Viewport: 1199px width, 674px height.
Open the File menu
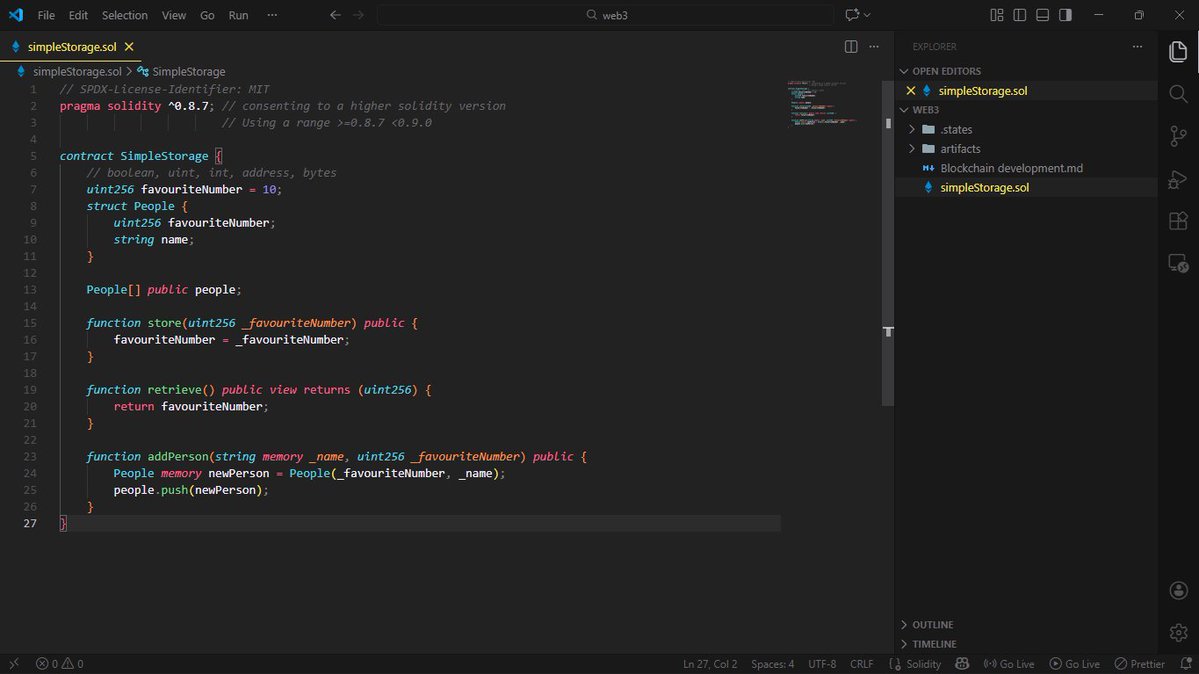[x=46, y=15]
